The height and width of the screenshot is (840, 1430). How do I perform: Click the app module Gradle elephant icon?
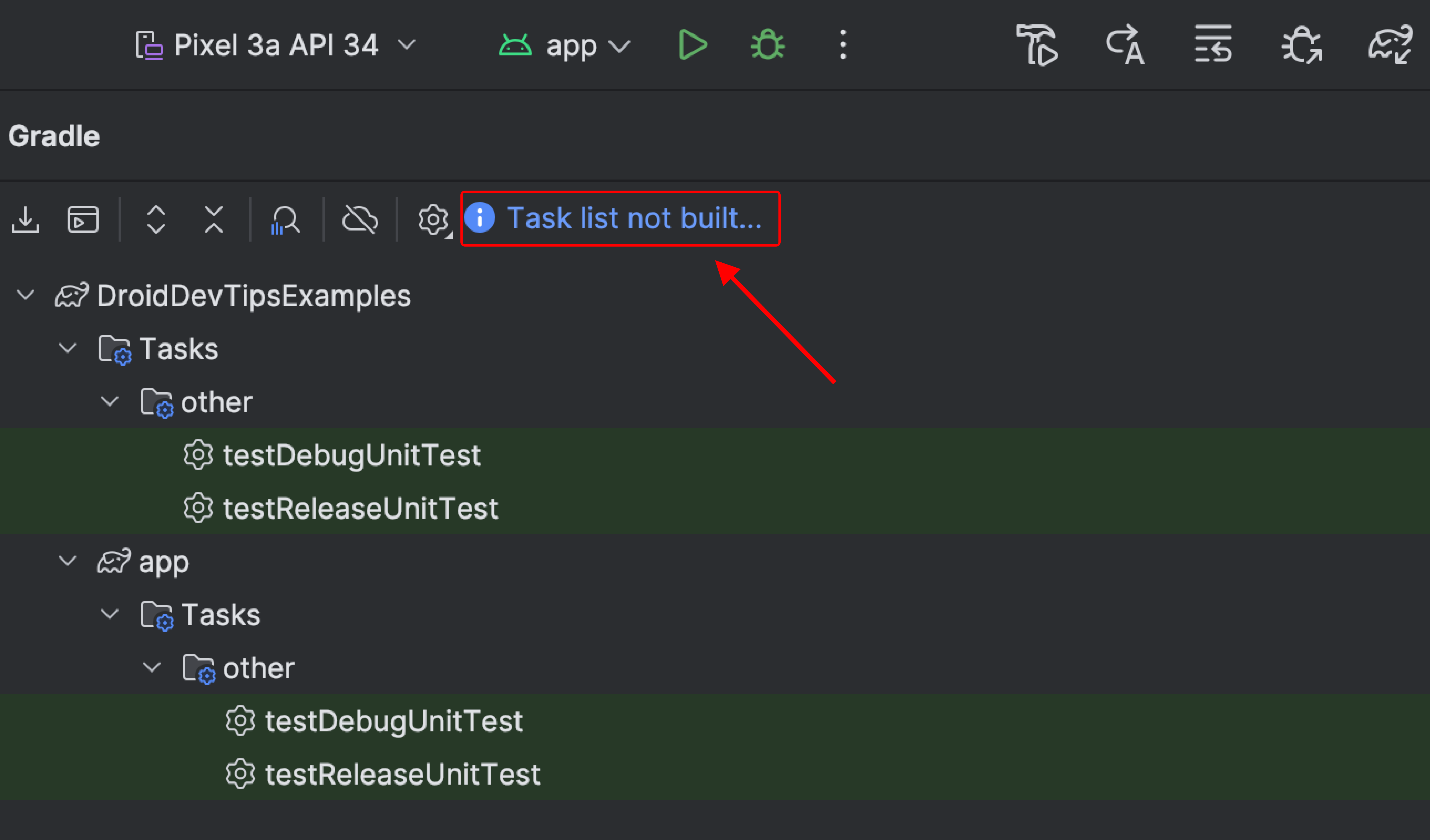[114, 561]
